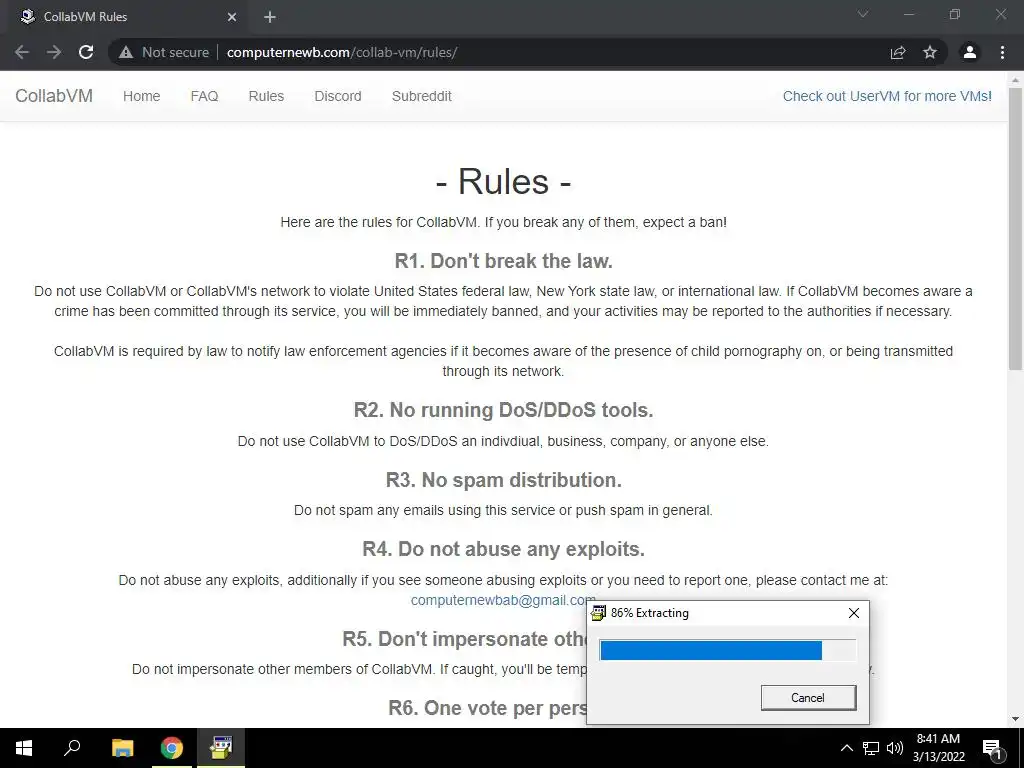Screen dimensions: 1024x768
Task: Select the extractor app in the taskbar
Action: pyautogui.click(x=221, y=748)
